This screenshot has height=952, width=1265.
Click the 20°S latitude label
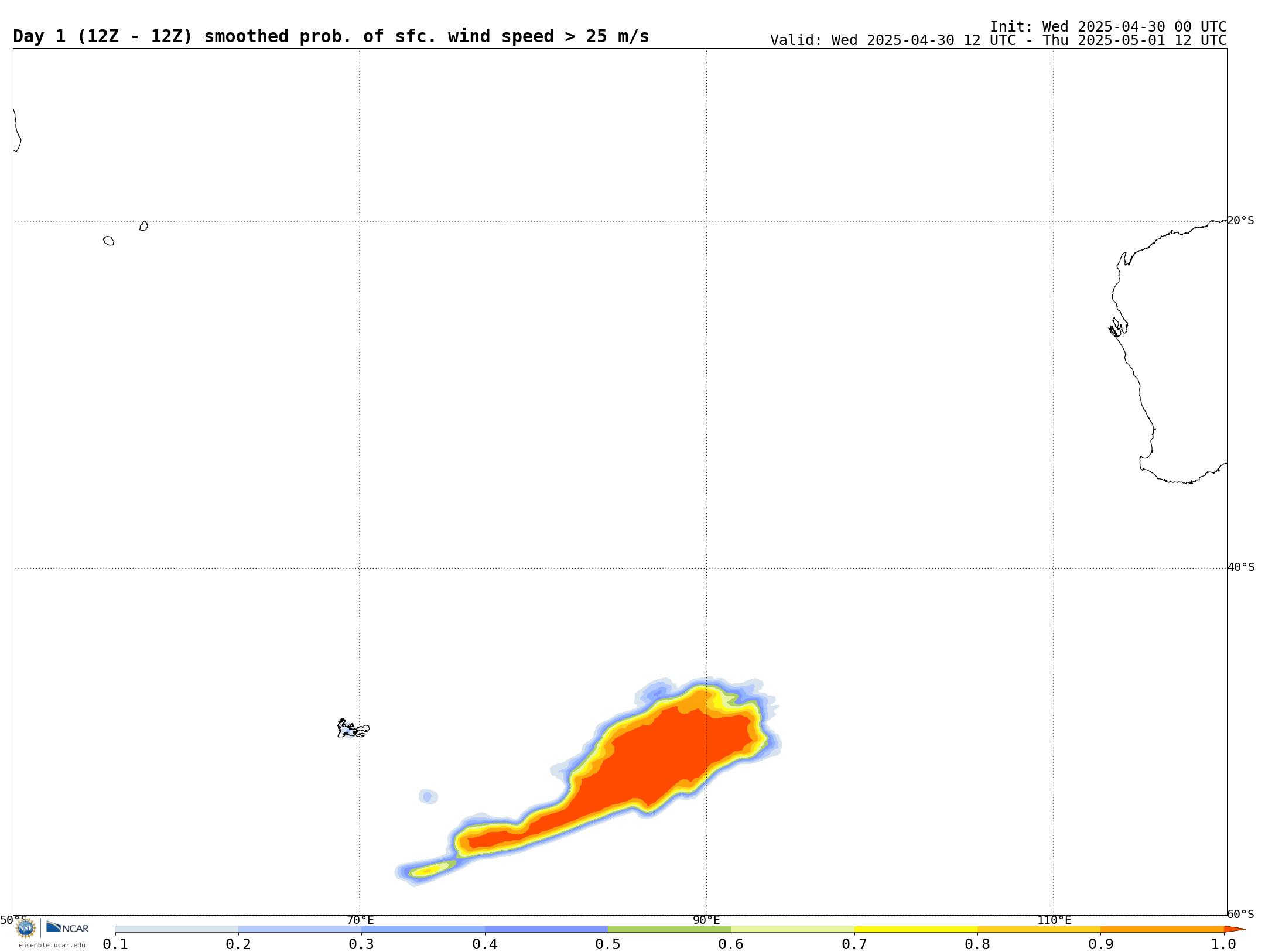(x=1241, y=221)
